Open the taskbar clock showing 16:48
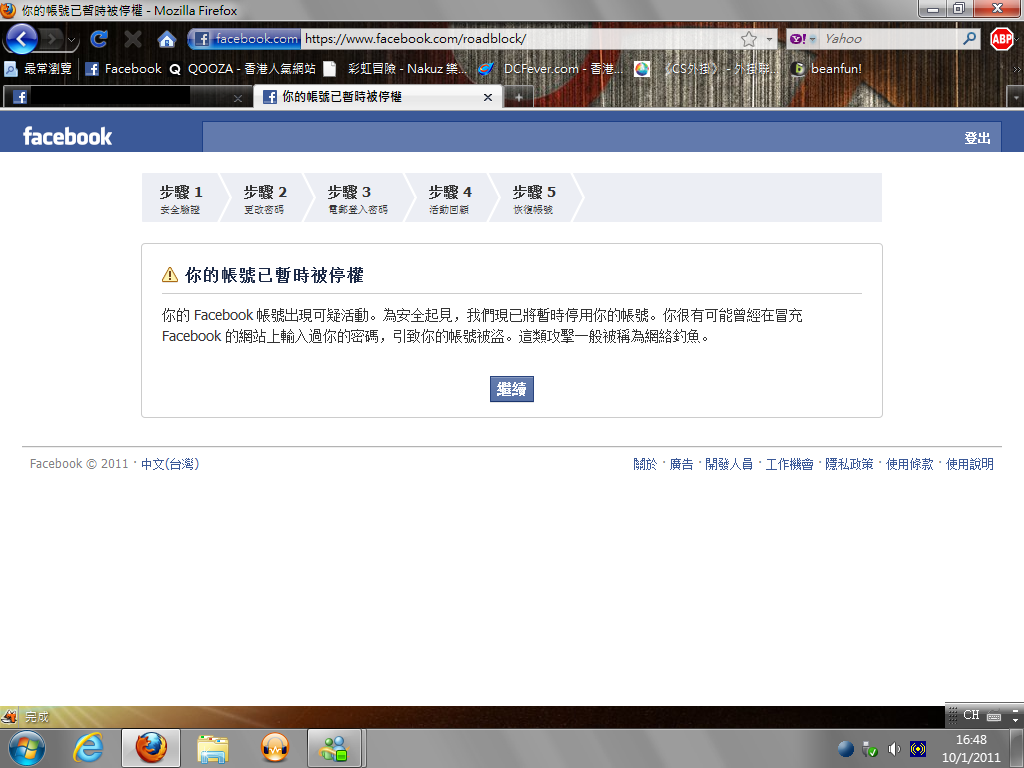The width and height of the screenshot is (1024, 768). click(x=971, y=748)
